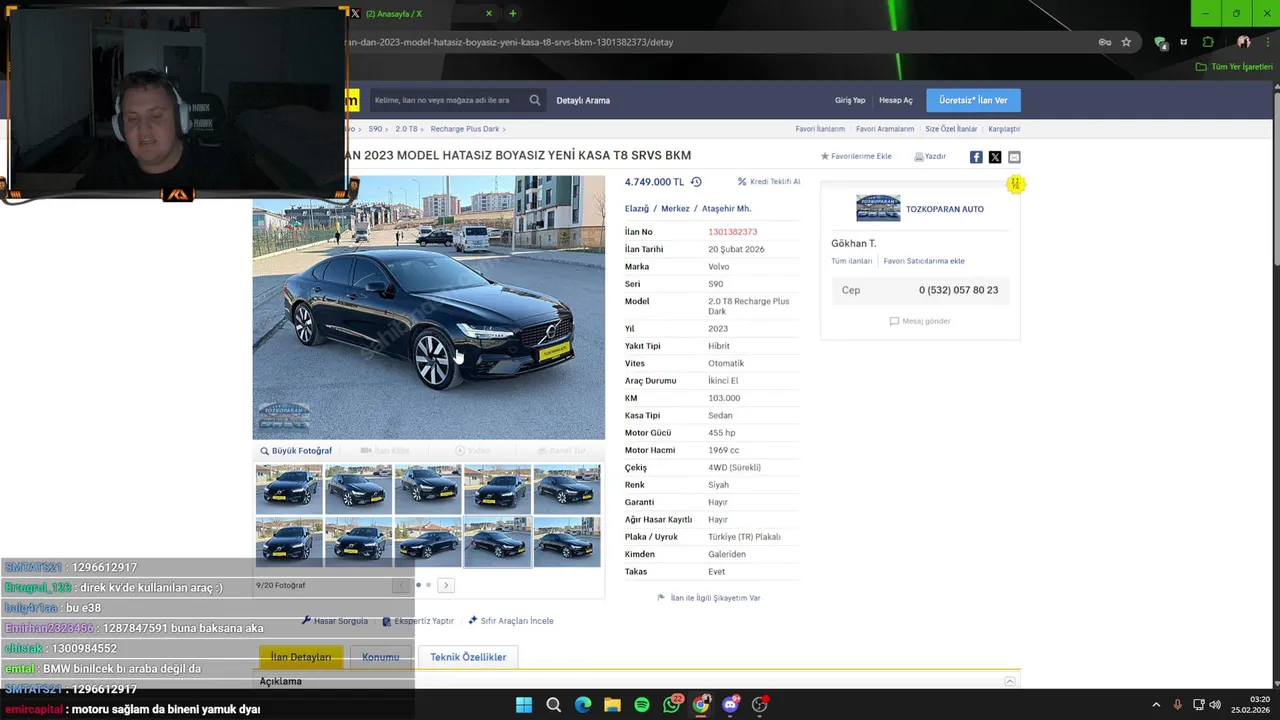Viewport: 1280px width, 720px height.
Task: Click the microphone icon in system tray
Action: point(1177,705)
